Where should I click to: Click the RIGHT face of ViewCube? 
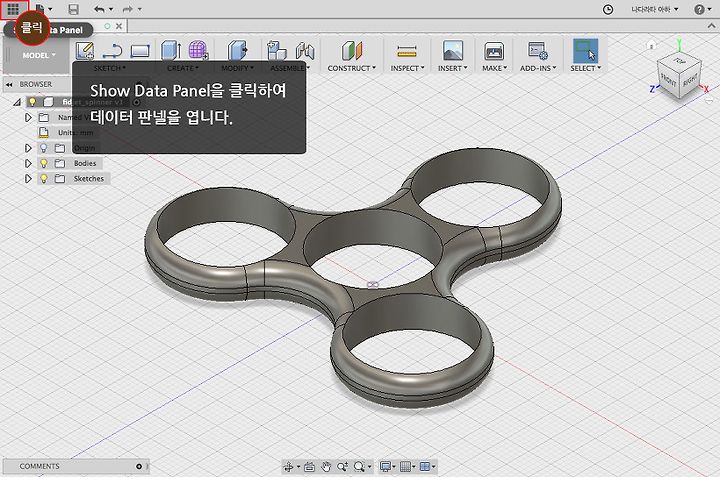[x=690, y=80]
